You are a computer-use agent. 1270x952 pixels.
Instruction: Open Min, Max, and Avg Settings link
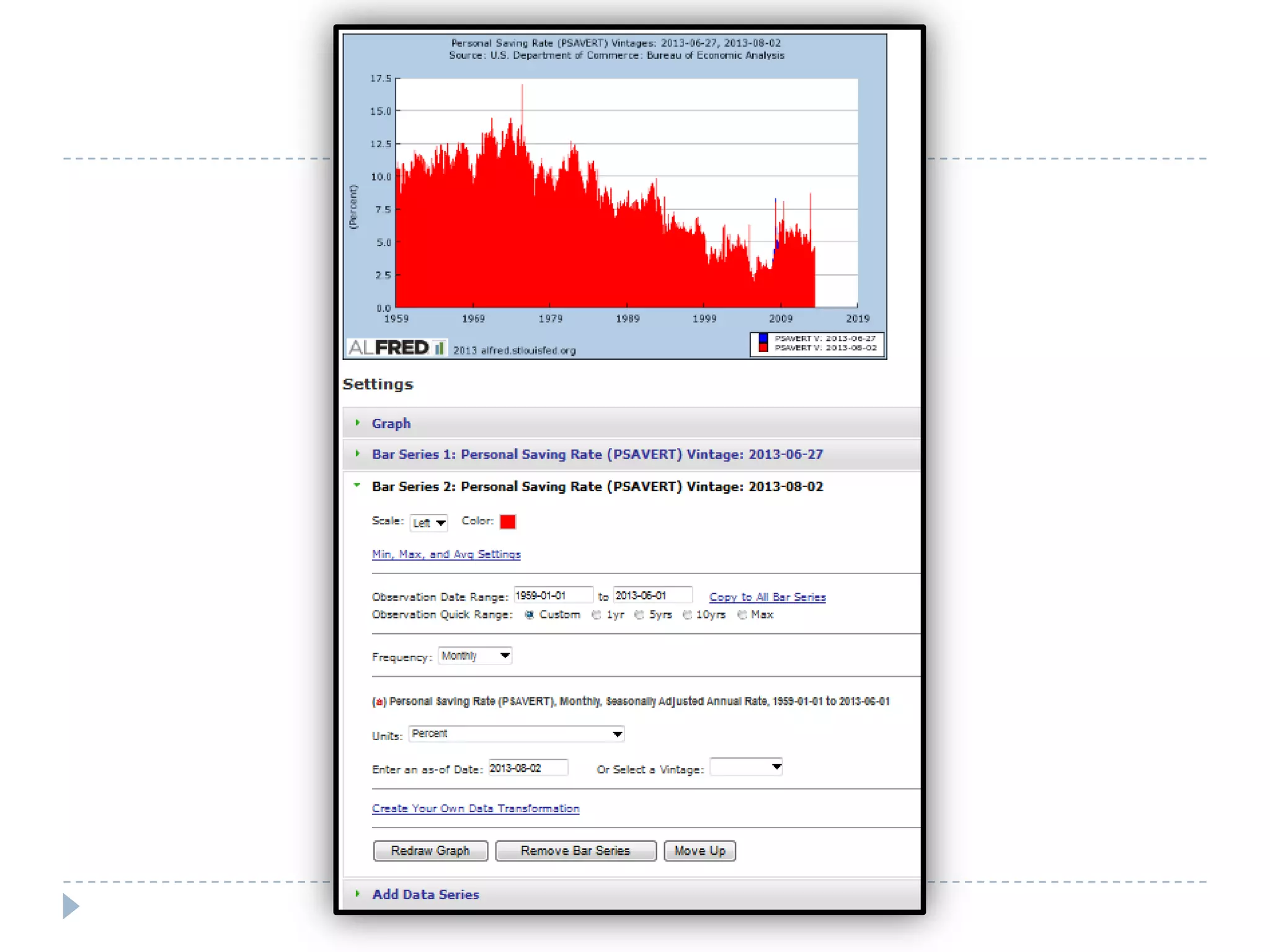(x=446, y=554)
